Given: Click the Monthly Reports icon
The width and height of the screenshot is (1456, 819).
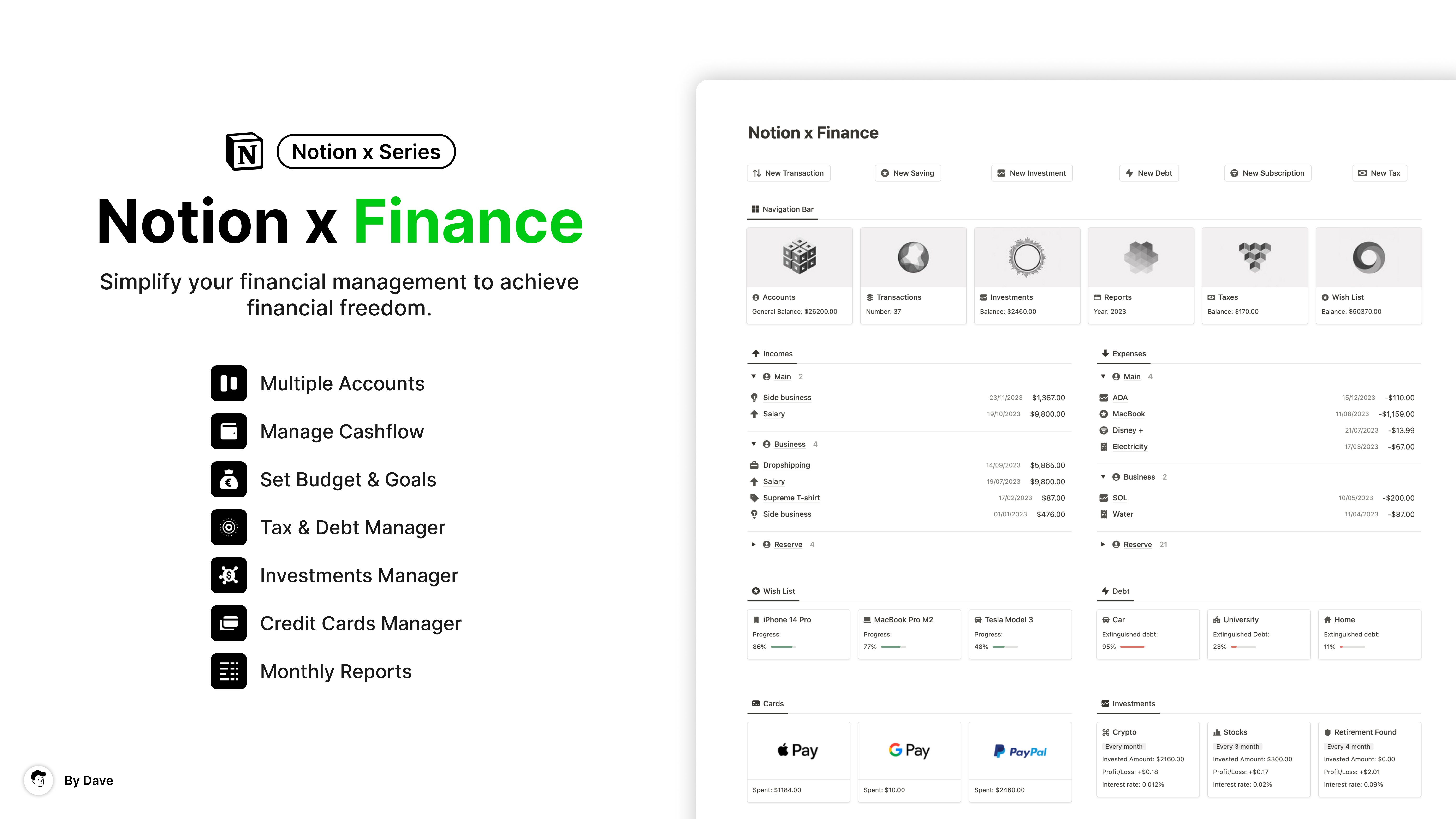Looking at the screenshot, I should [229, 671].
